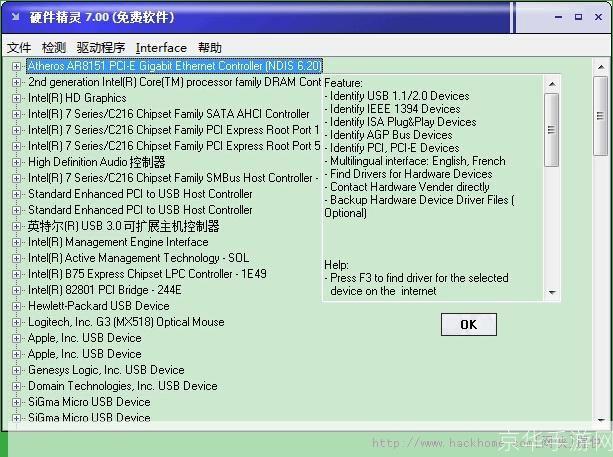Screen dimensions: 613x457
Task: Click the OK button
Action: pos(469,324)
